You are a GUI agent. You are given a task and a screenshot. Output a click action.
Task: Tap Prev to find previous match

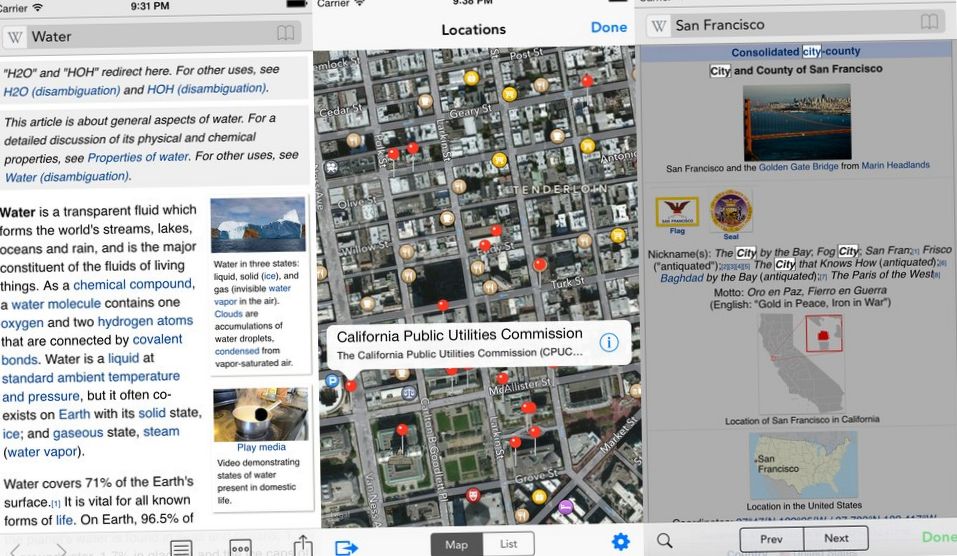tap(771, 539)
